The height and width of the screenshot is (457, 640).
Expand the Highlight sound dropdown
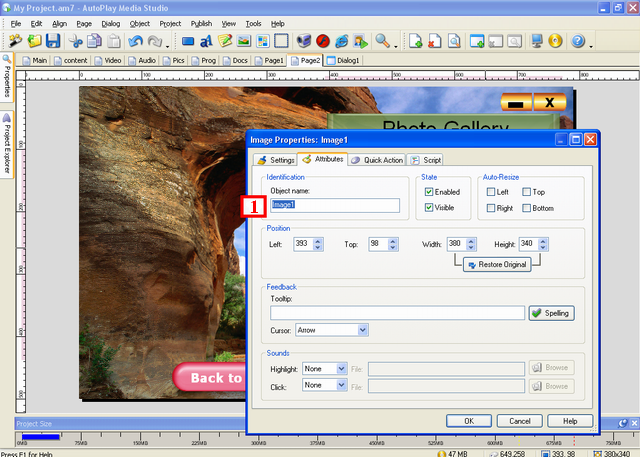pos(342,369)
